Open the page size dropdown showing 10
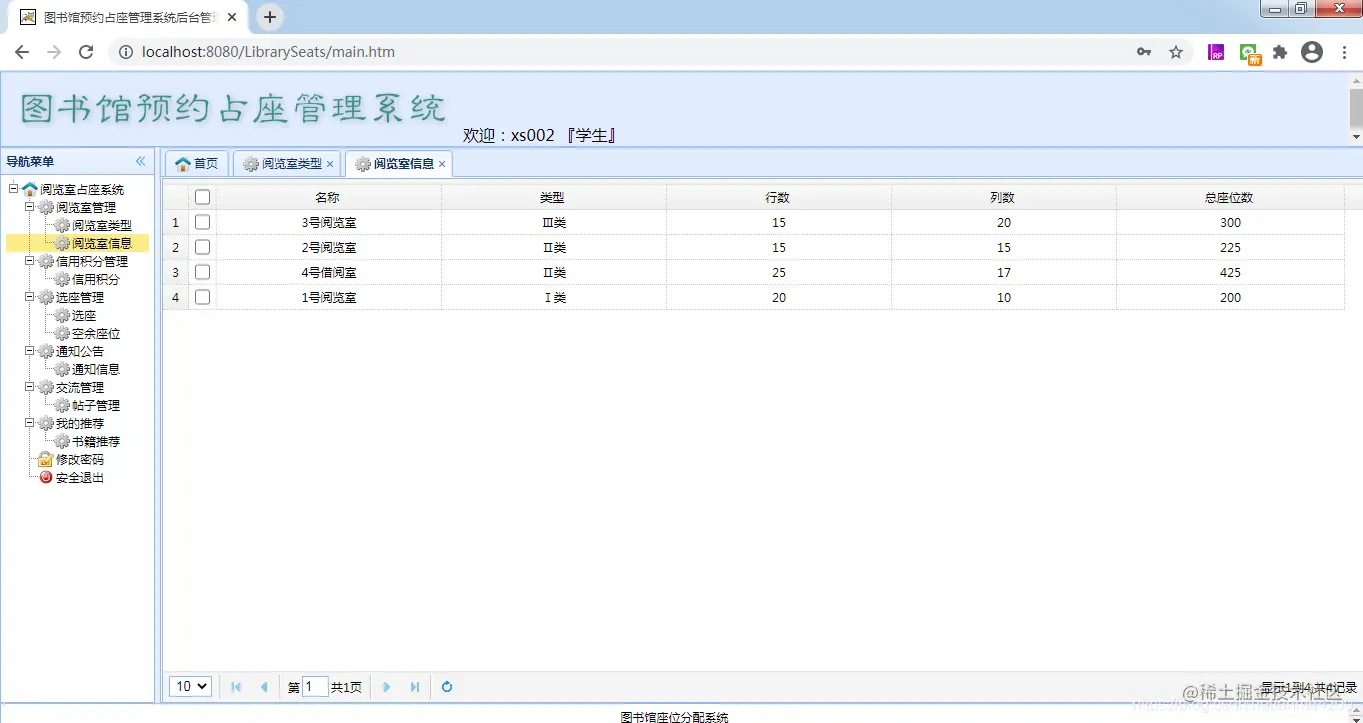Image resolution: width=1363 pixels, height=723 pixels. pos(191,686)
